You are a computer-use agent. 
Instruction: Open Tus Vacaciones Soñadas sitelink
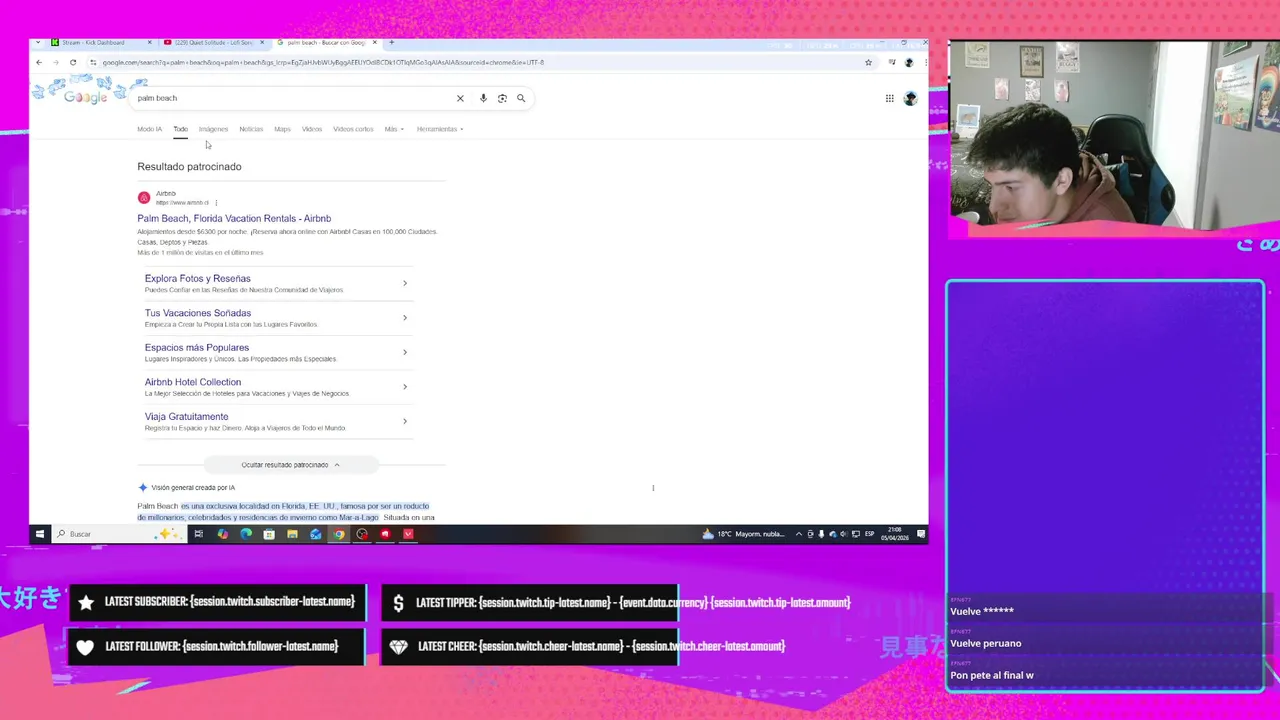(197, 313)
